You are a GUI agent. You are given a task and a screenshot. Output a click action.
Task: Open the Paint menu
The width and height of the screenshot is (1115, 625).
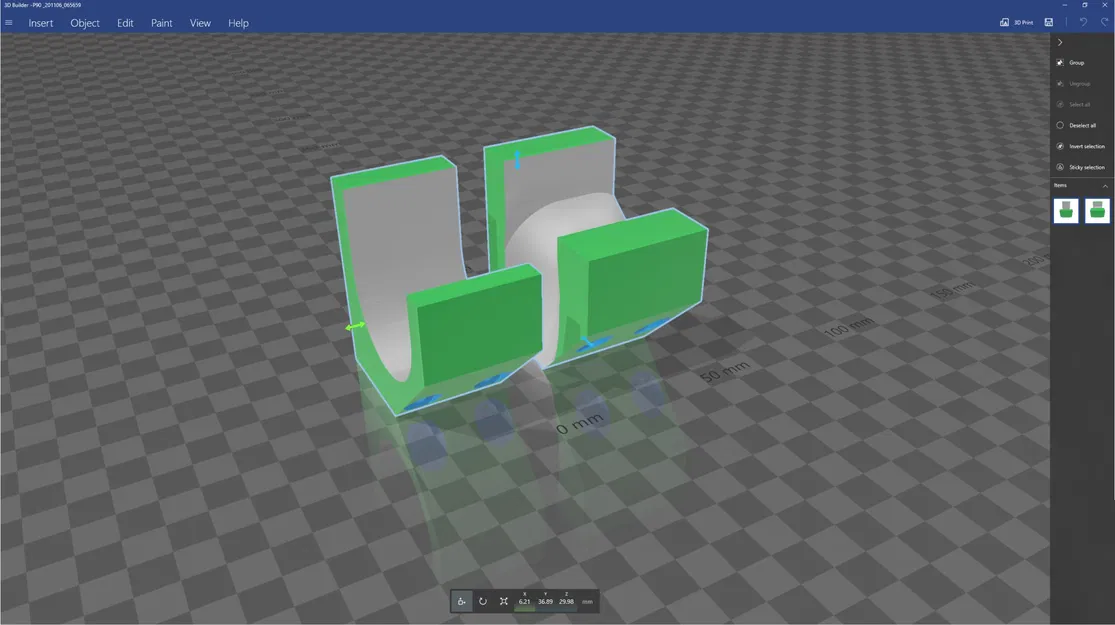pos(161,23)
